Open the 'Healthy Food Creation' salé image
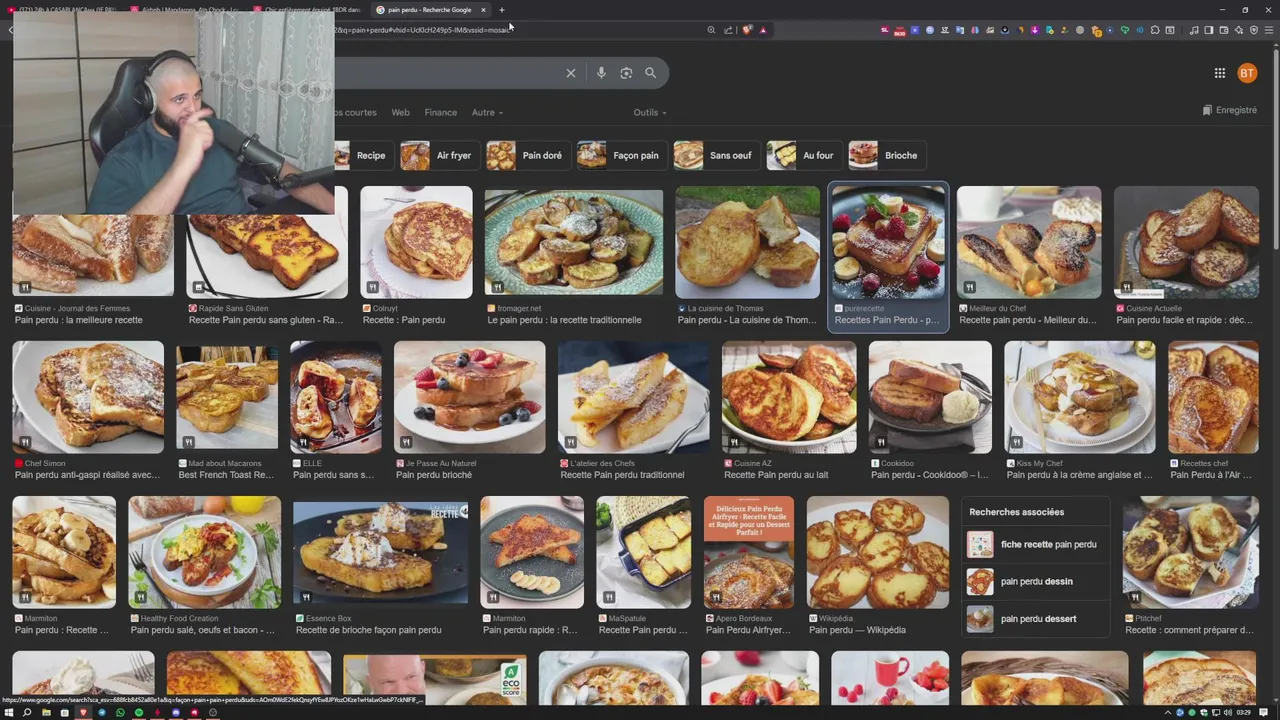1280x720 pixels. coord(204,552)
